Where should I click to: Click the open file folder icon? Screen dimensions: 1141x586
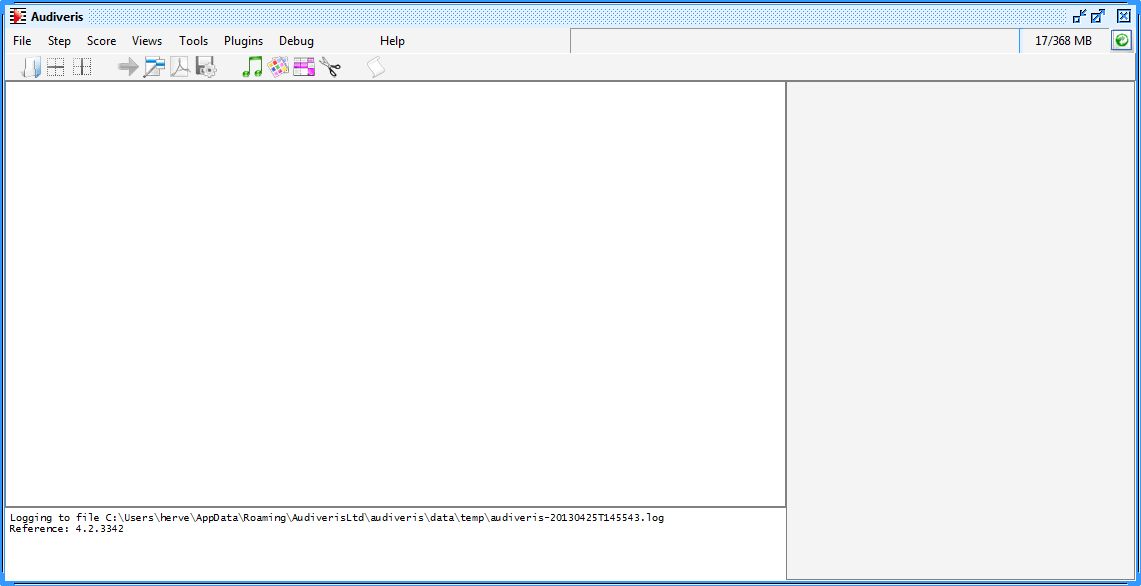31,67
